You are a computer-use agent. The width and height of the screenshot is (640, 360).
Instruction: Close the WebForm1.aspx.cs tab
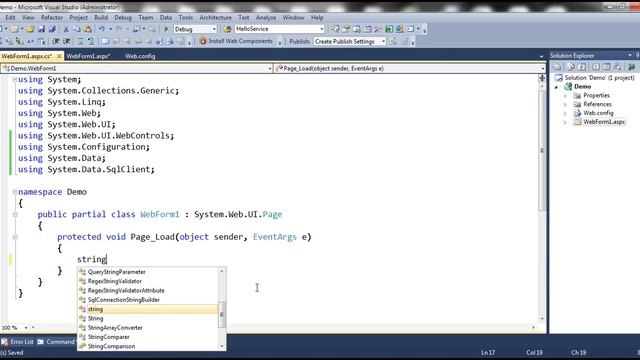[59, 56]
